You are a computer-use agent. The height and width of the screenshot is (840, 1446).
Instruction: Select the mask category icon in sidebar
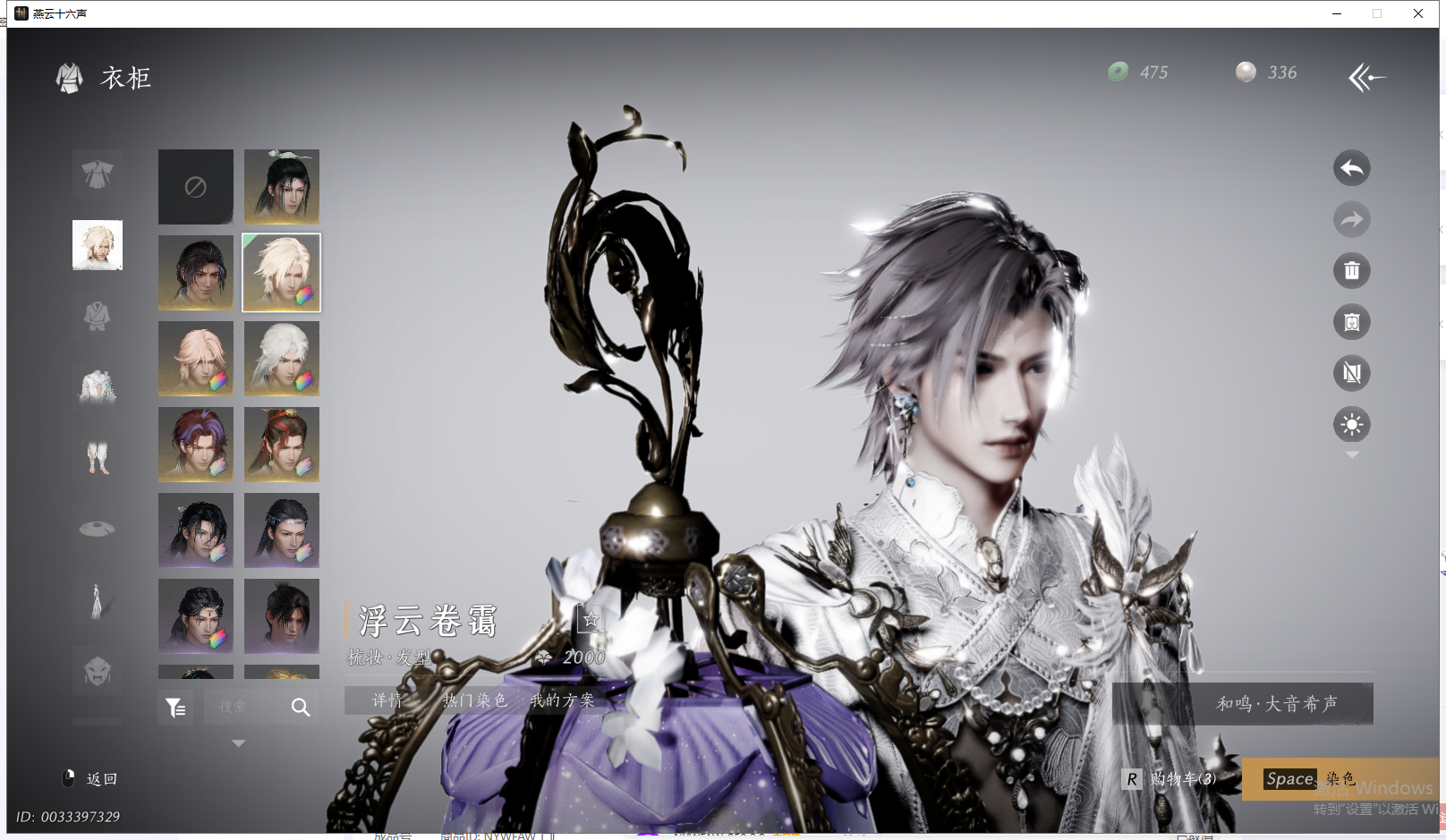[98, 670]
